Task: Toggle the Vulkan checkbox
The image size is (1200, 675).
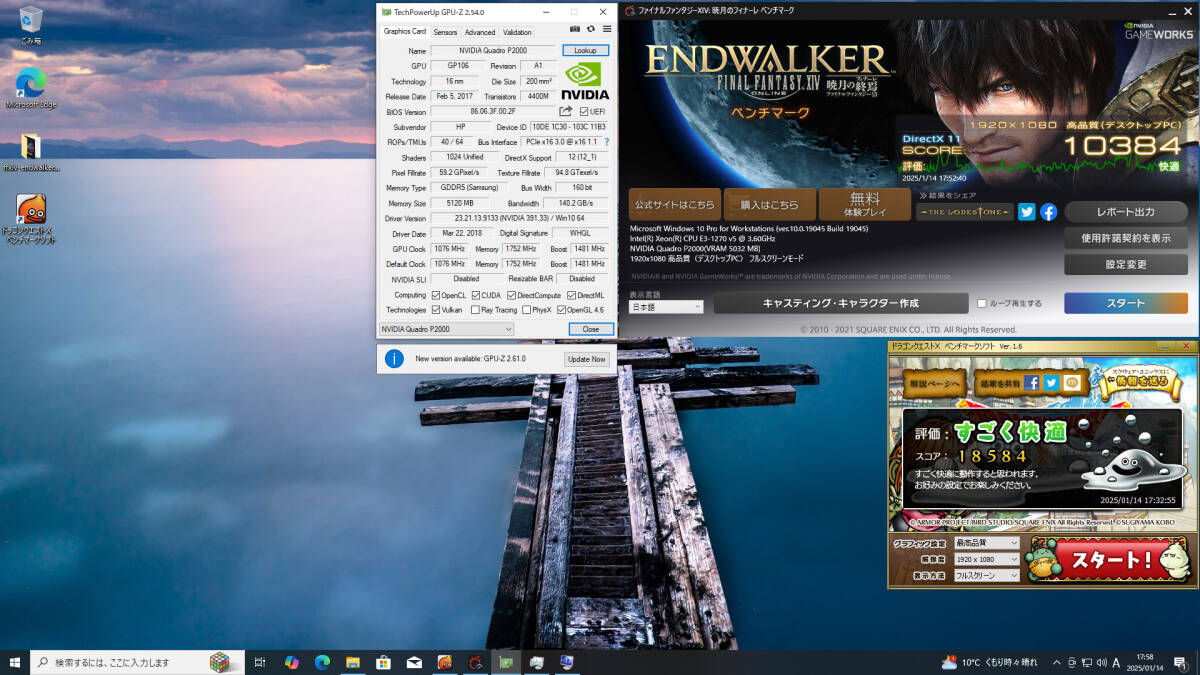Action: click(436, 310)
